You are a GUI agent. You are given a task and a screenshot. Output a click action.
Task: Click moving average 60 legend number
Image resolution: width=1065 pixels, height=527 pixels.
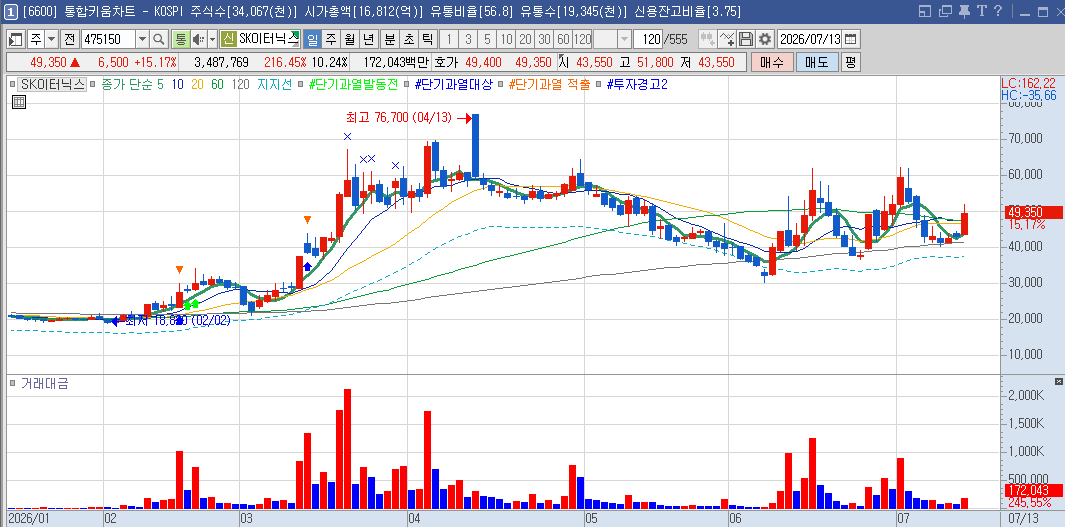pos(217,85)
